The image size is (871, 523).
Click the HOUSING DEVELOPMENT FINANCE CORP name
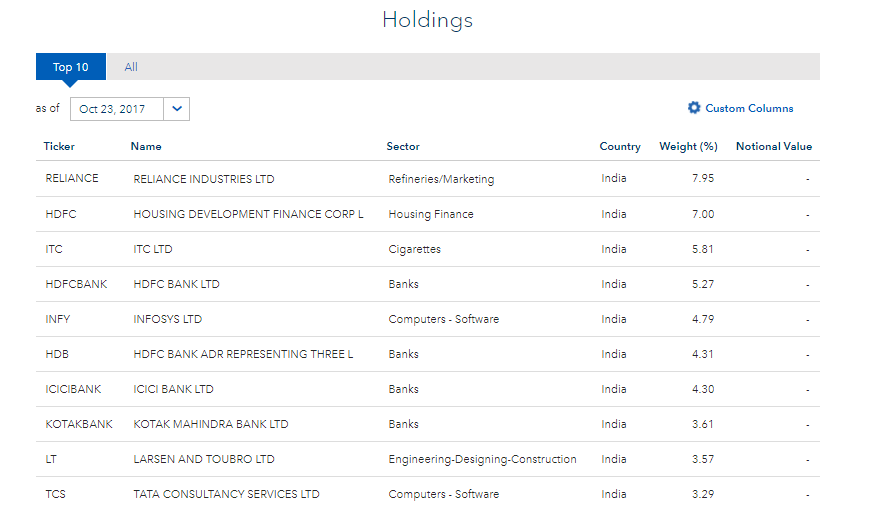(248, 214)
